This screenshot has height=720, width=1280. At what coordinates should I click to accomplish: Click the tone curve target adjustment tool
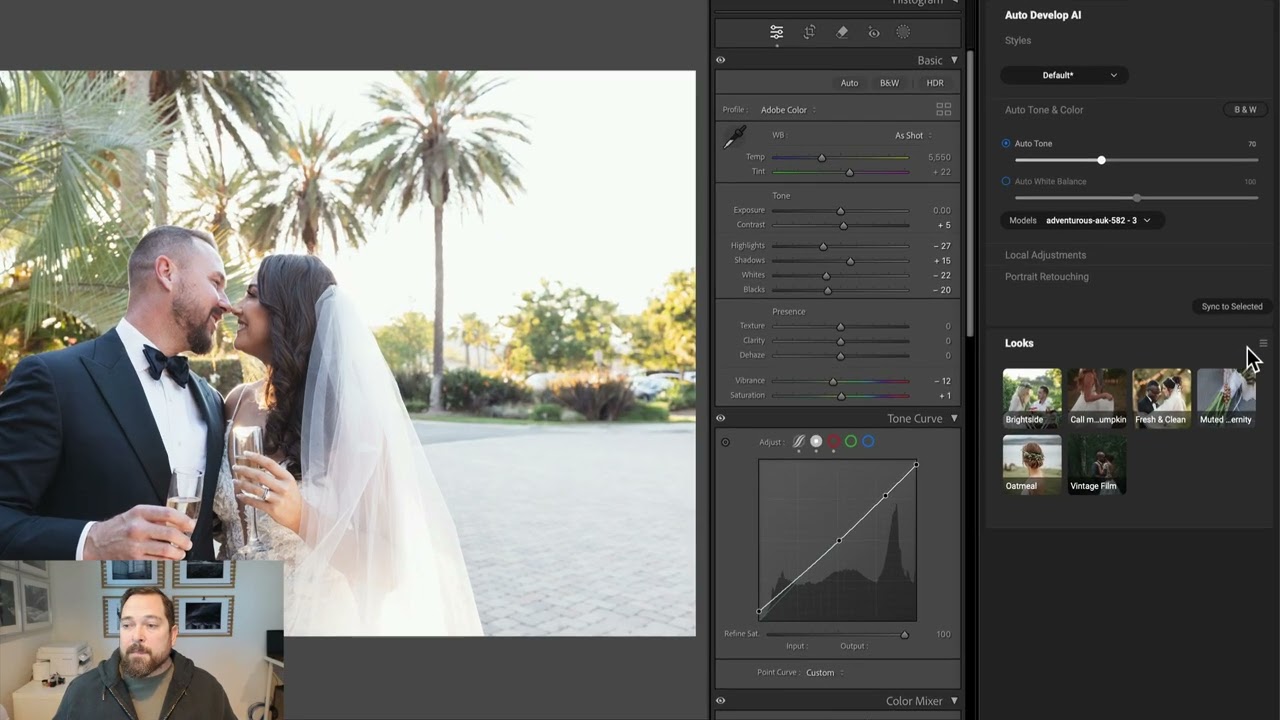[x=725, y=442]
